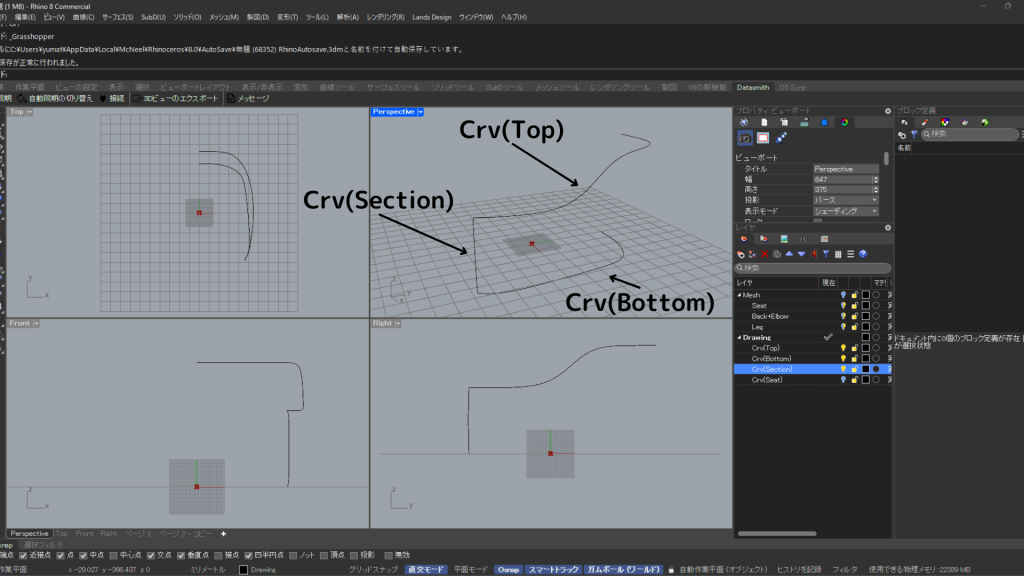Click the Crv(Bottom) layer color swatch

tap(865, 359)
